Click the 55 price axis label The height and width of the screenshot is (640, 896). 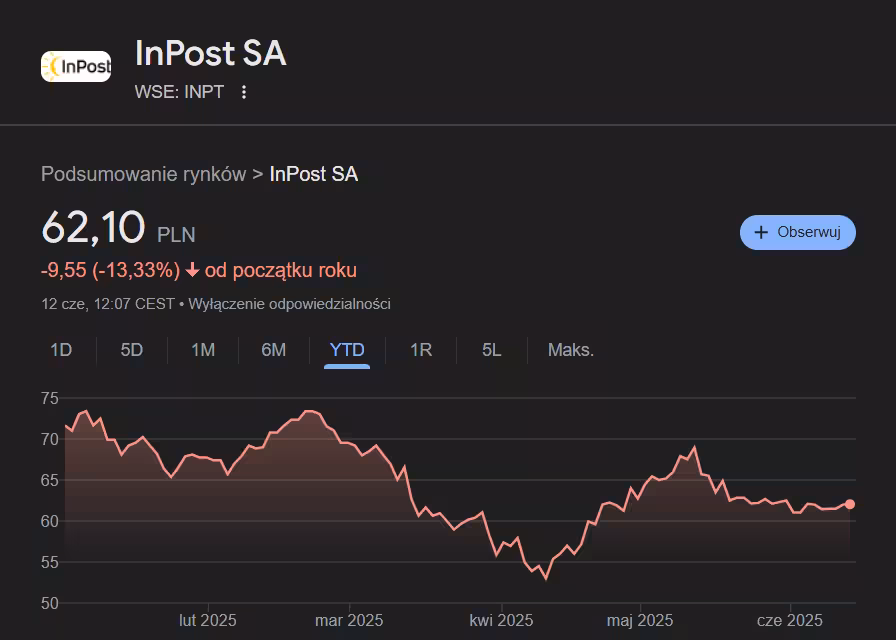point(50,562)
